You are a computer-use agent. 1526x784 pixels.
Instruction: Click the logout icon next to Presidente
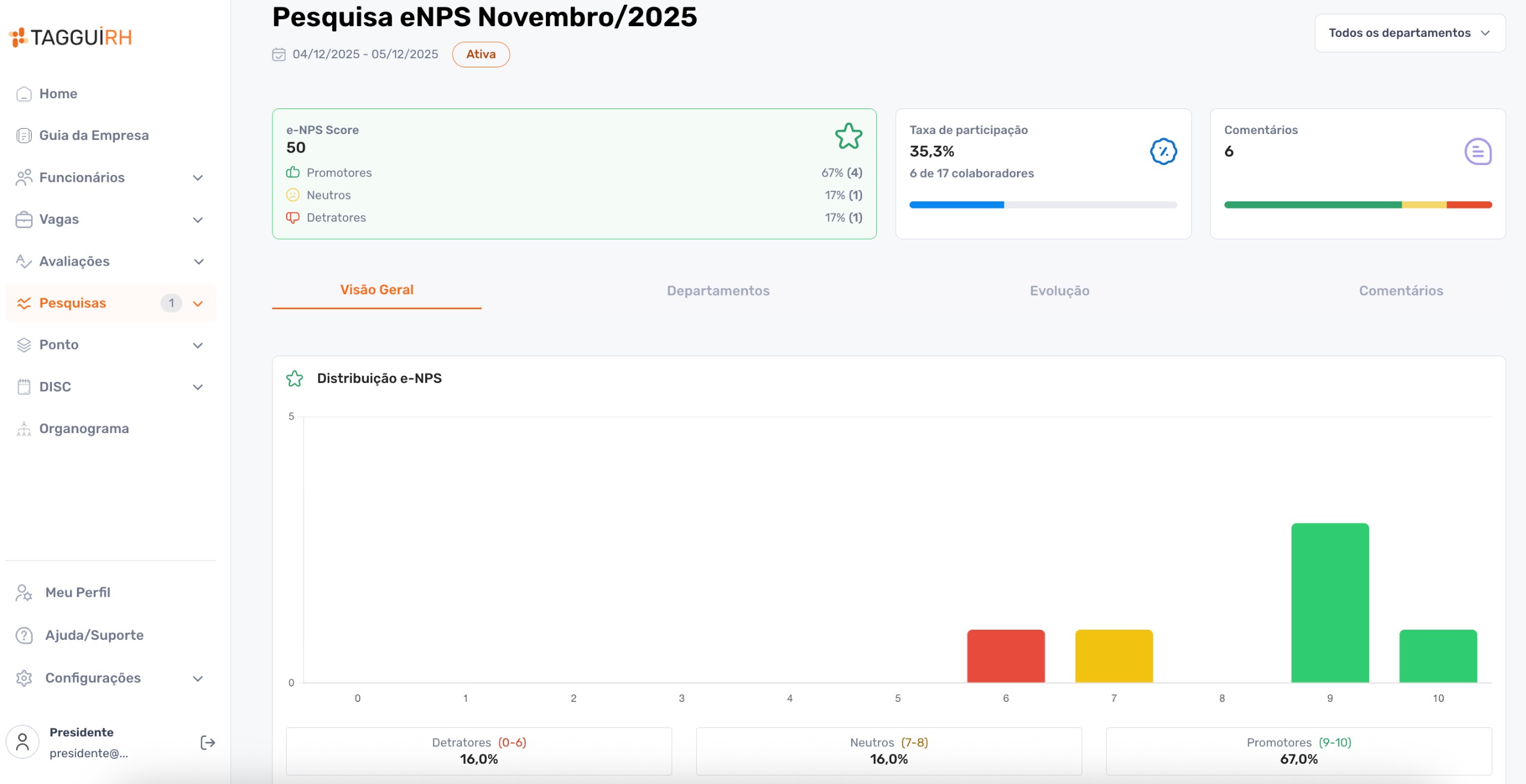click(x=207, y=742)
